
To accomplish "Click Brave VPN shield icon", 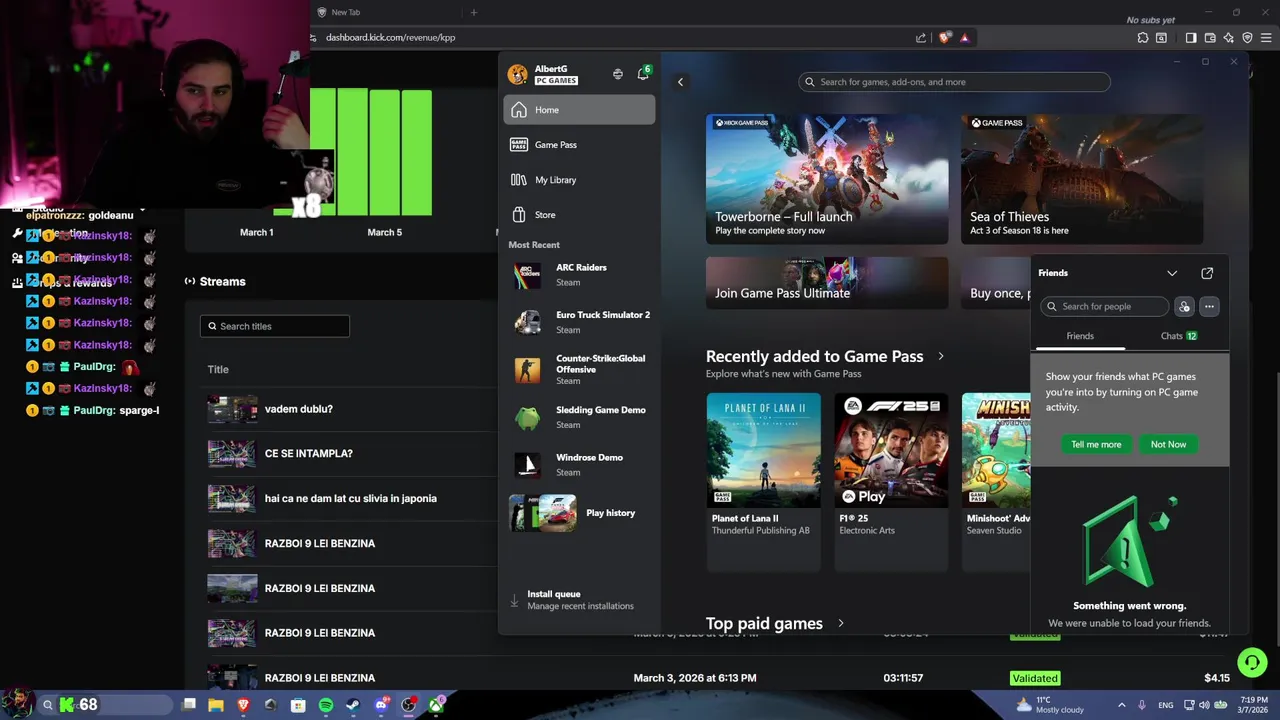I will 1247,38.
